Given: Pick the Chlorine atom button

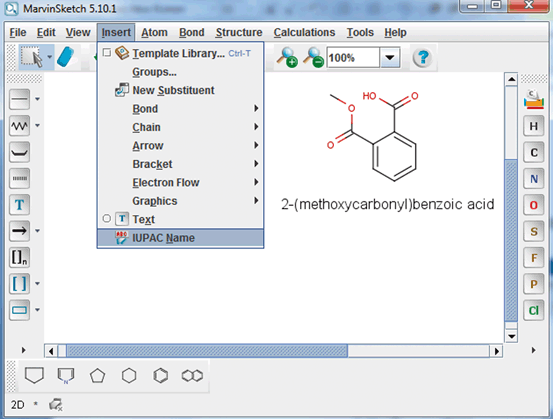Looking at the screenshot, I should click(534, 310).
